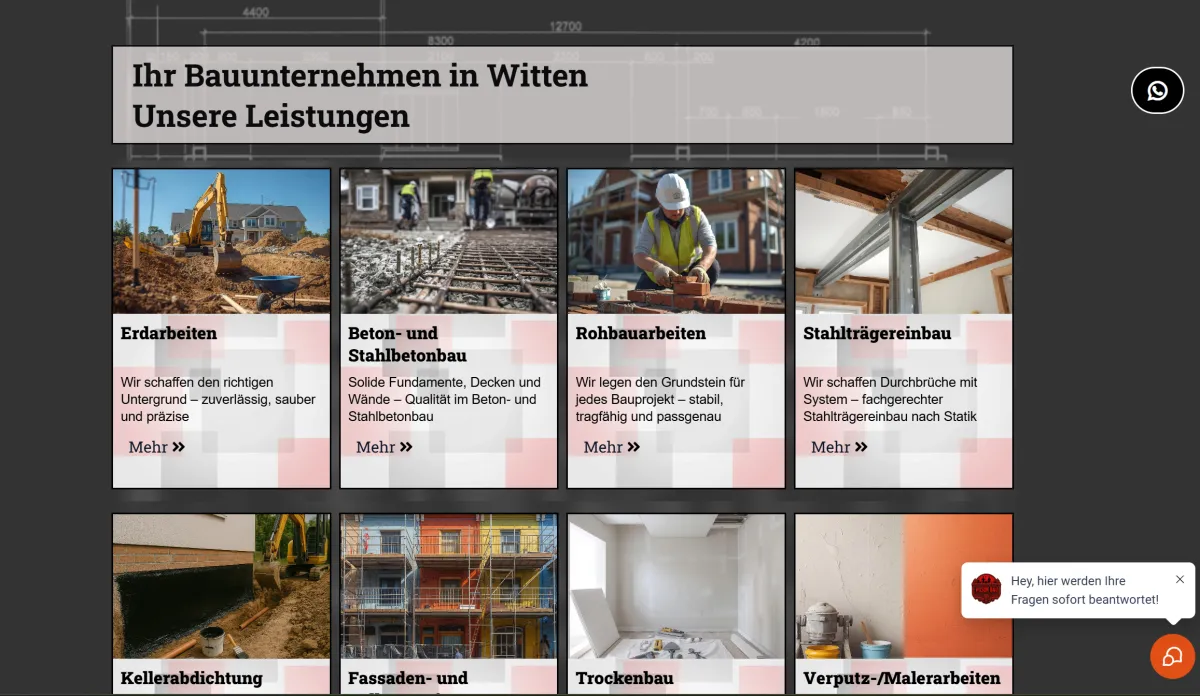Dismiss the chat notification with its X
This screenshot has width=1200, height=696.
1179,579
